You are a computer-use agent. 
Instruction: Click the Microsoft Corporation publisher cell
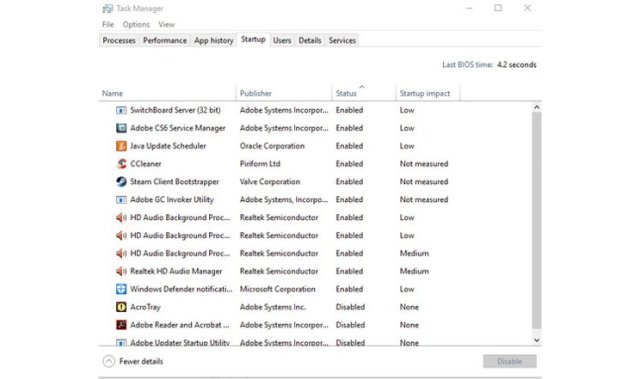point(278,289)
